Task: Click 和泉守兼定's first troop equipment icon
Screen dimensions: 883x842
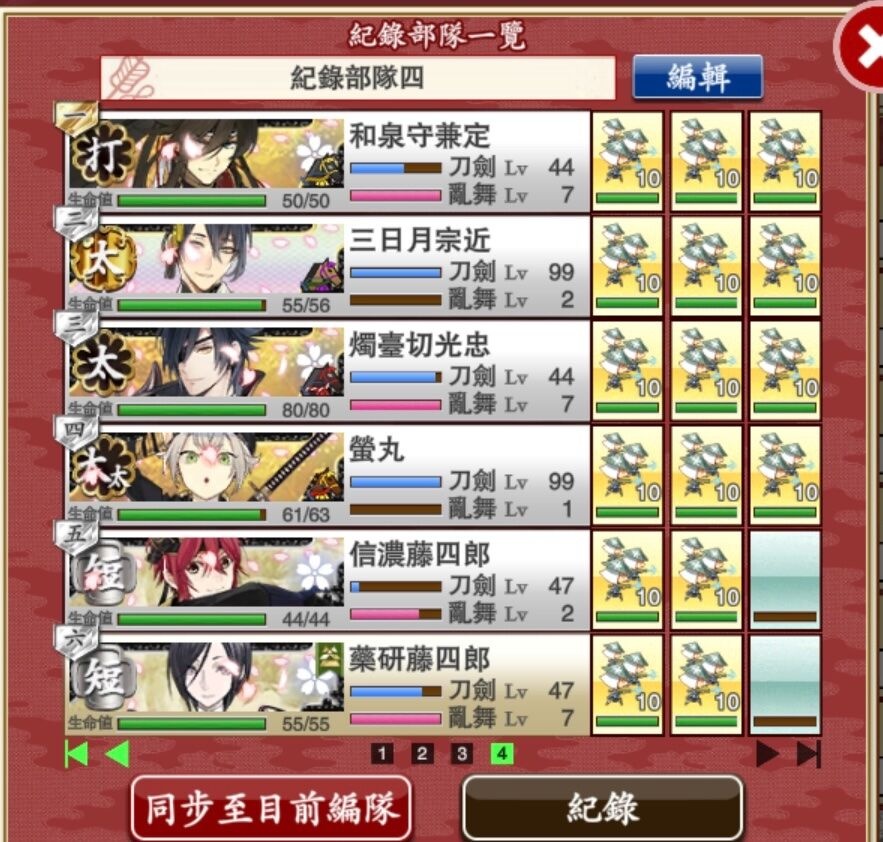Action: click(627, 161)
